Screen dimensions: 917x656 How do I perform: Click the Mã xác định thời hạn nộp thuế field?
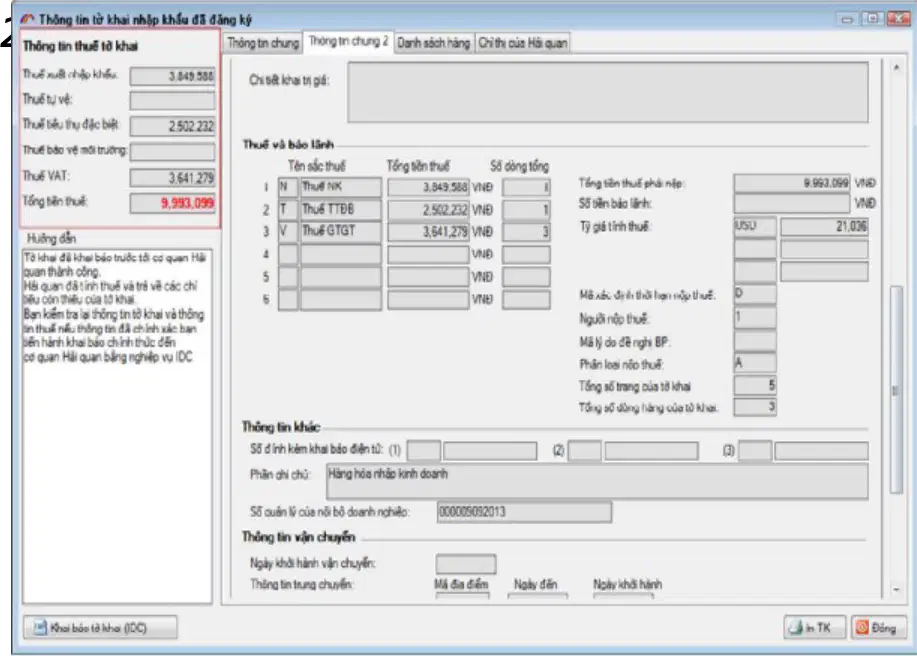click(755, 294)
